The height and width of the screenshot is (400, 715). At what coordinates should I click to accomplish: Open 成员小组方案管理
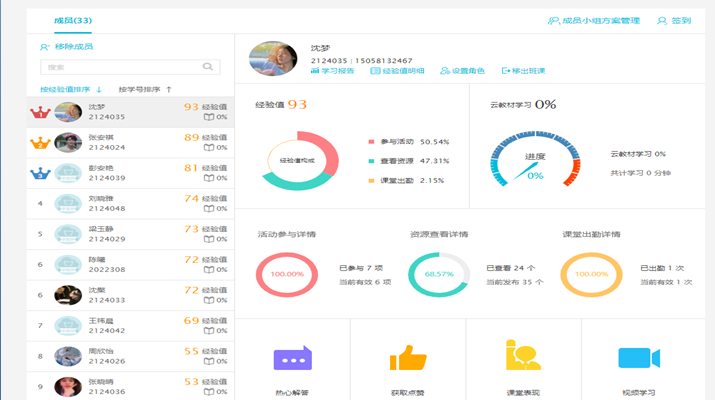(593, 20)
